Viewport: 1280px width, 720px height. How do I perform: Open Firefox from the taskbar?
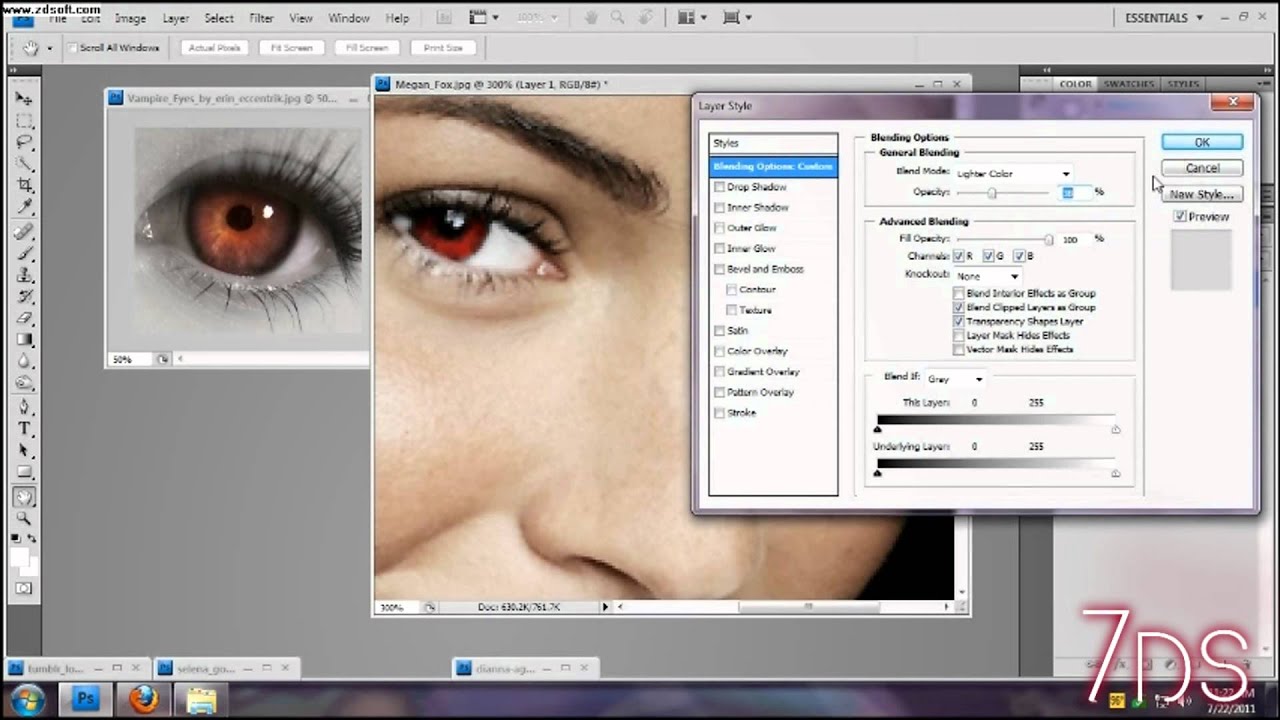(143, 699)
